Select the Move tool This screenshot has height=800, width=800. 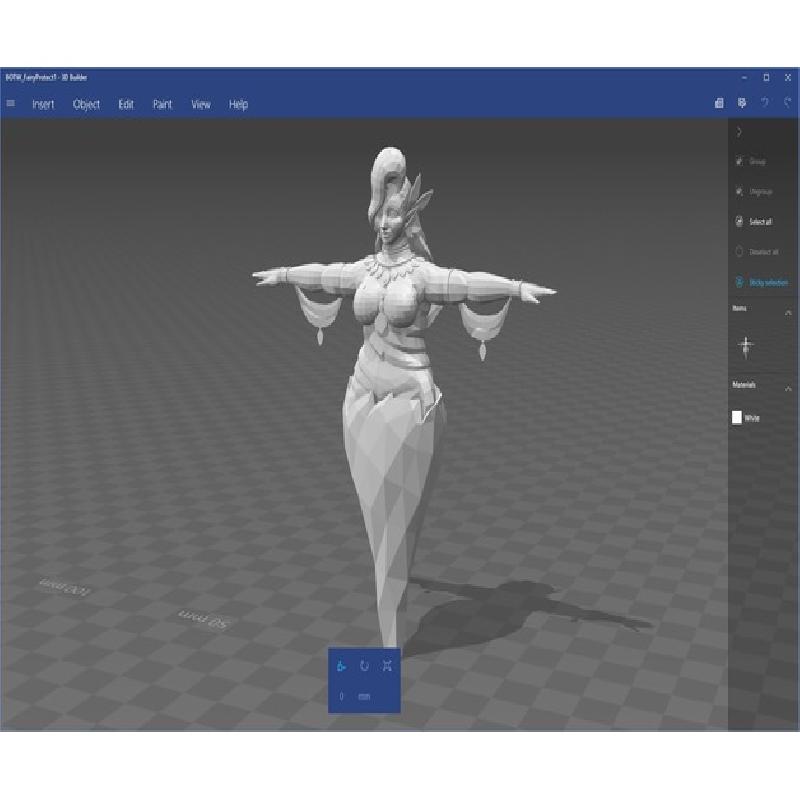[341, 666]
